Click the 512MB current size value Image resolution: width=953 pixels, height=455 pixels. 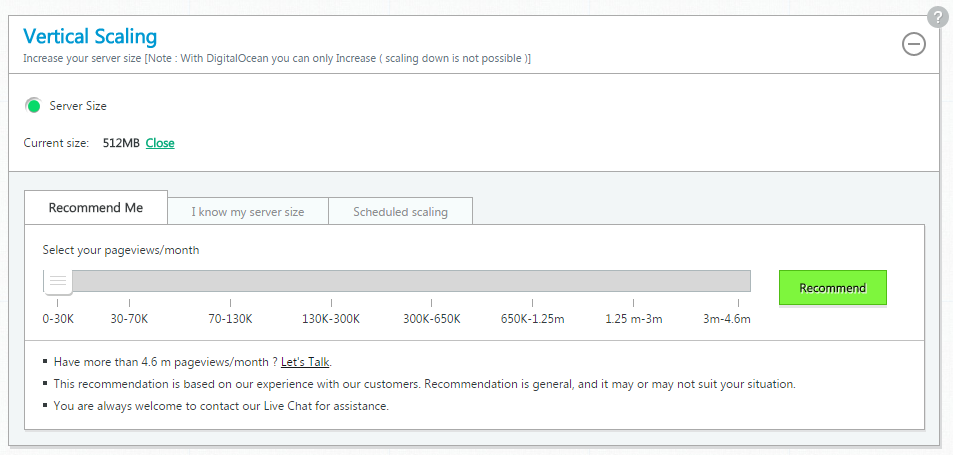[121, 143]
